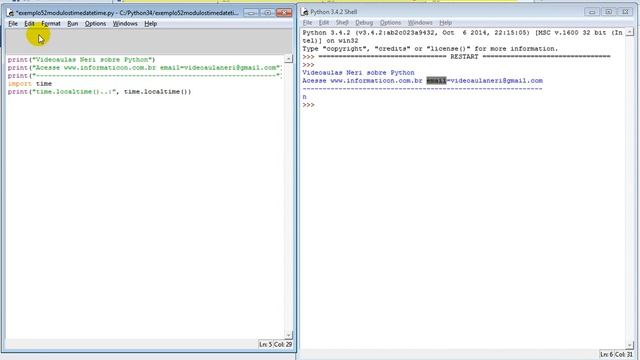Click the 'n' output line in shell
The width and height of the screenshot is (640, 360).
pos(304,97)
